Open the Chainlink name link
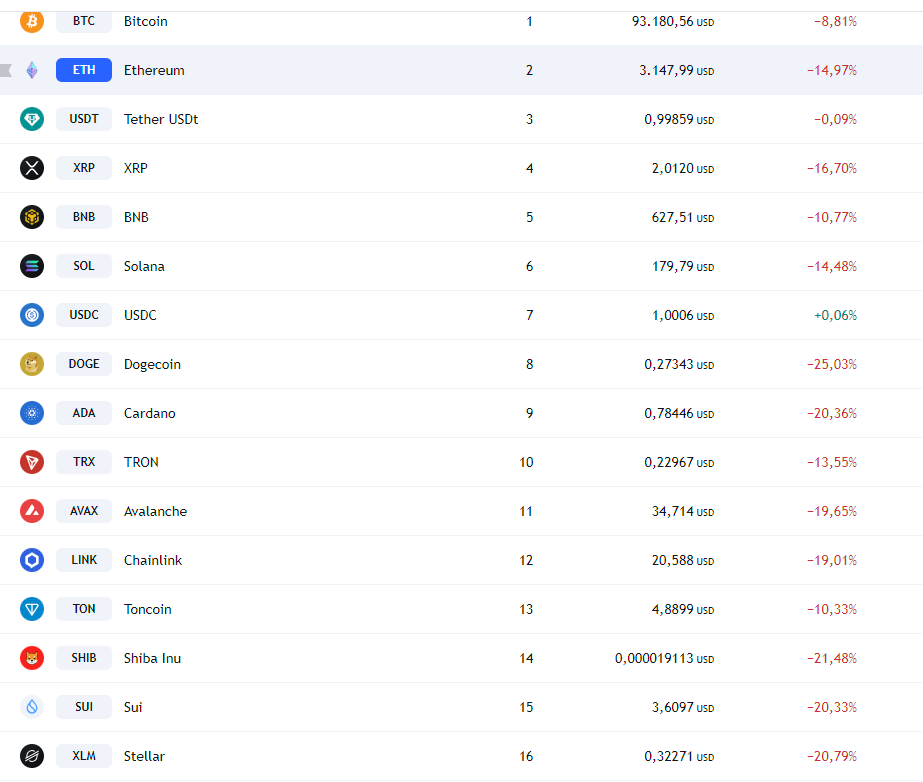Screen dimensions: 923x782 coord(153,560)
